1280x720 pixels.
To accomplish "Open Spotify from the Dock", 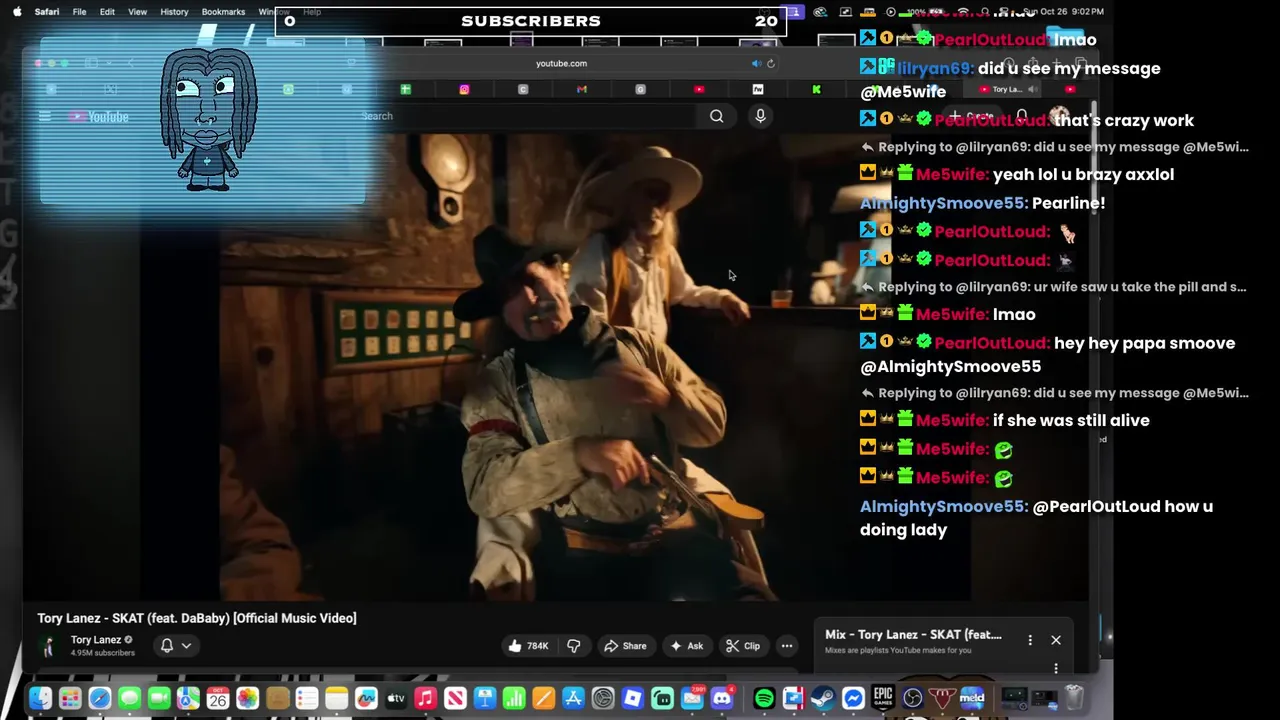I will point(764,698).
